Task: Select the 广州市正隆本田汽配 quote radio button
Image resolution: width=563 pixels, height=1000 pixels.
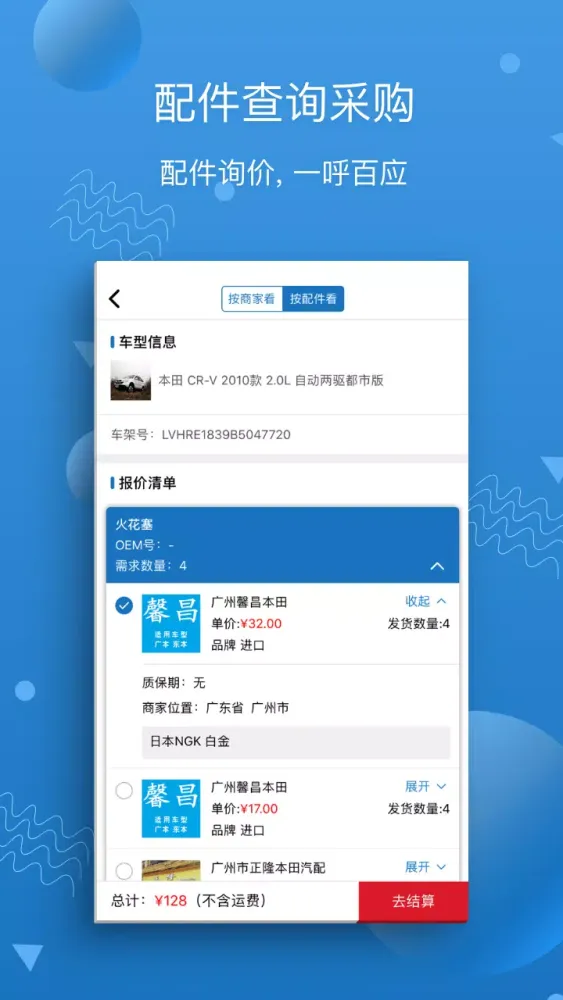Action: [124, 871]
